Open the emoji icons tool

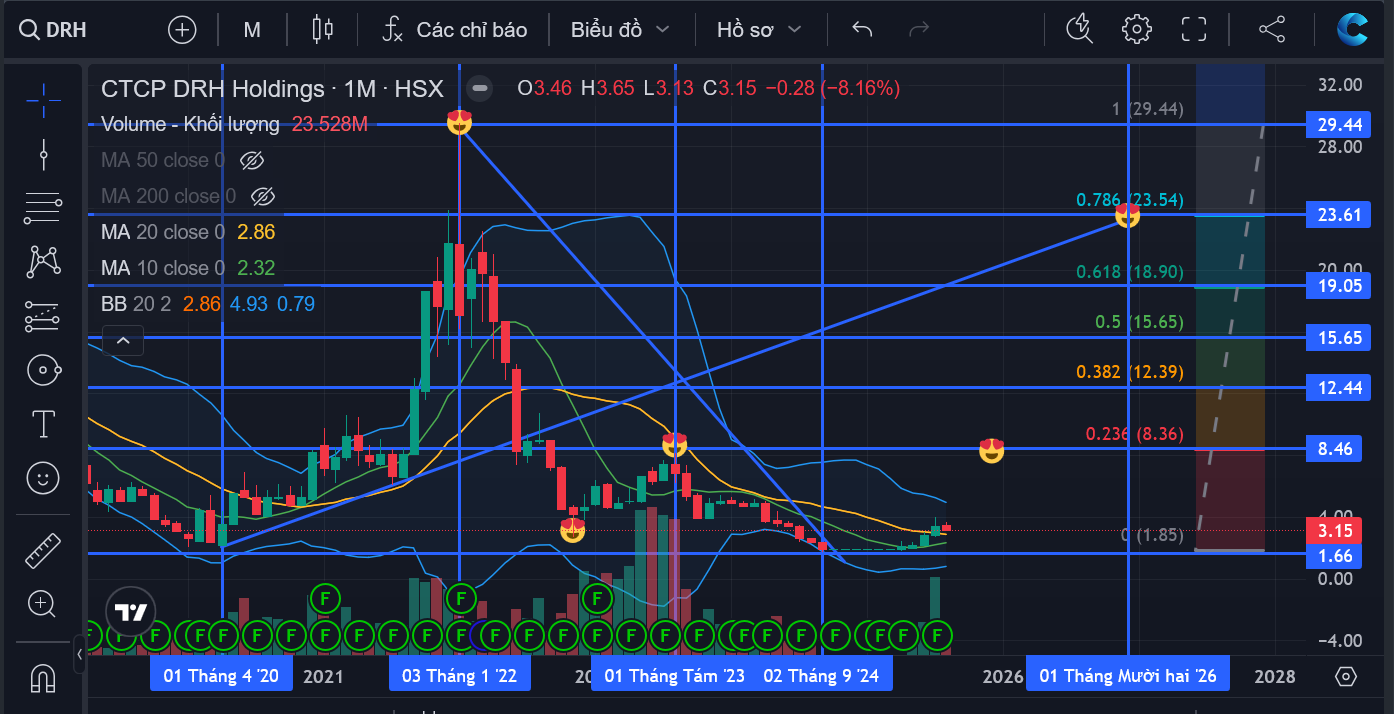[x=43, y=478]
